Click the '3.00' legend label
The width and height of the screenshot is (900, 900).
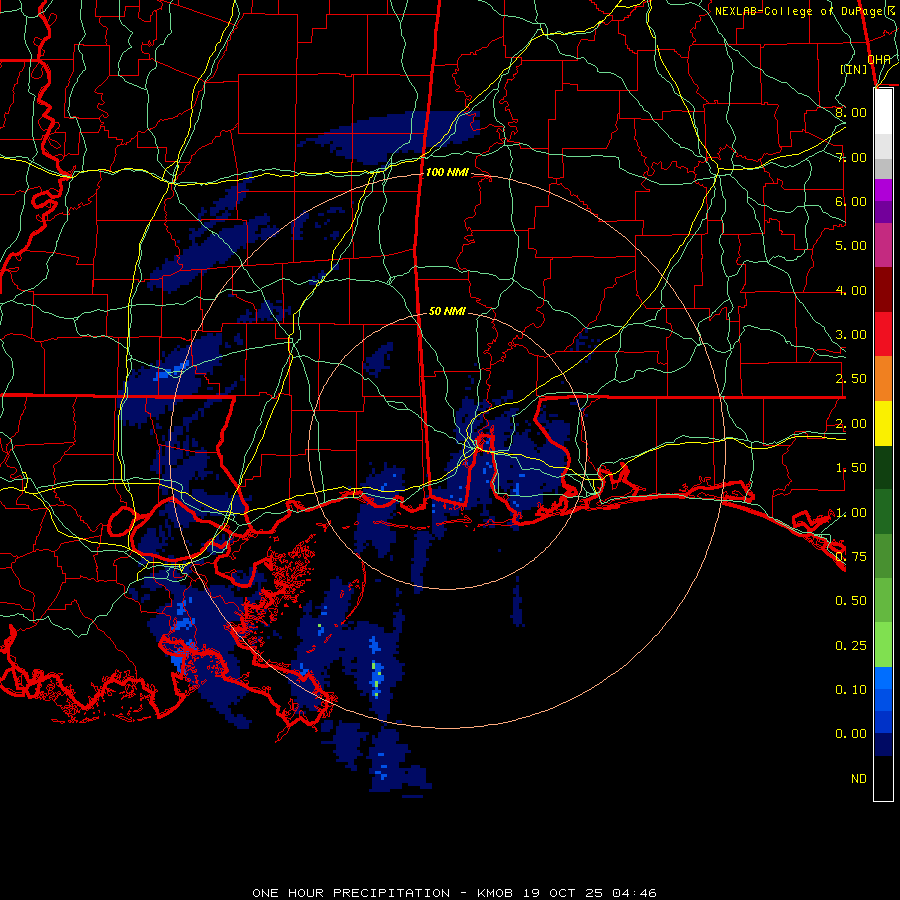[851, 335]
